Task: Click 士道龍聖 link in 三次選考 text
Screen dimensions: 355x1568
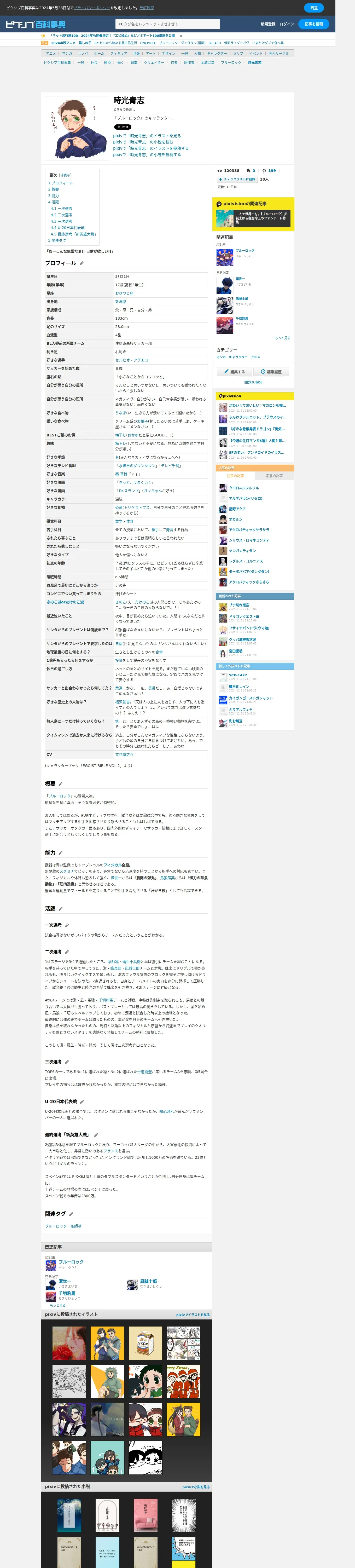Action: (x=144, y=1072)
